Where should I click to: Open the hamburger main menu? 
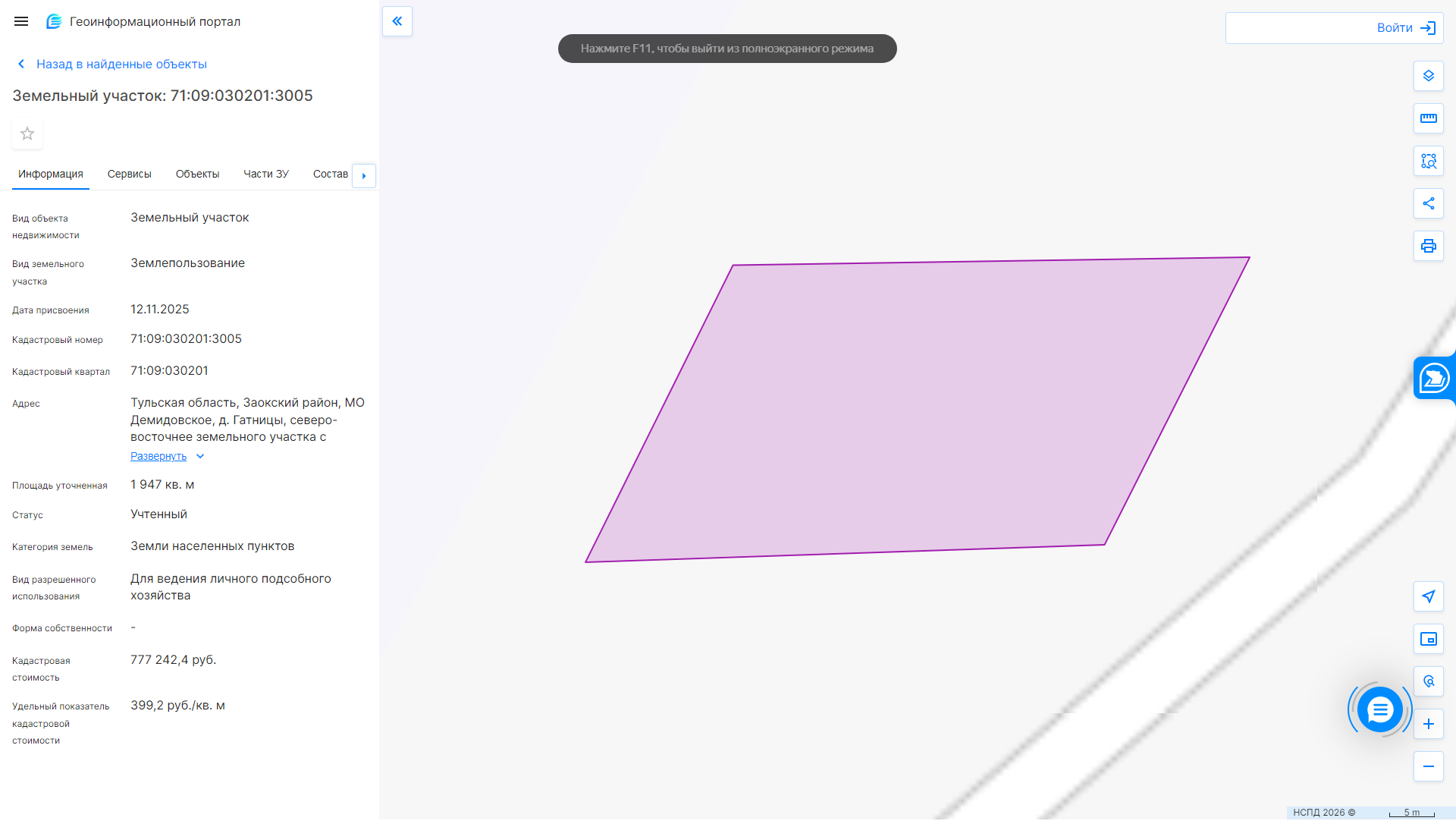(x=21, y=21)
